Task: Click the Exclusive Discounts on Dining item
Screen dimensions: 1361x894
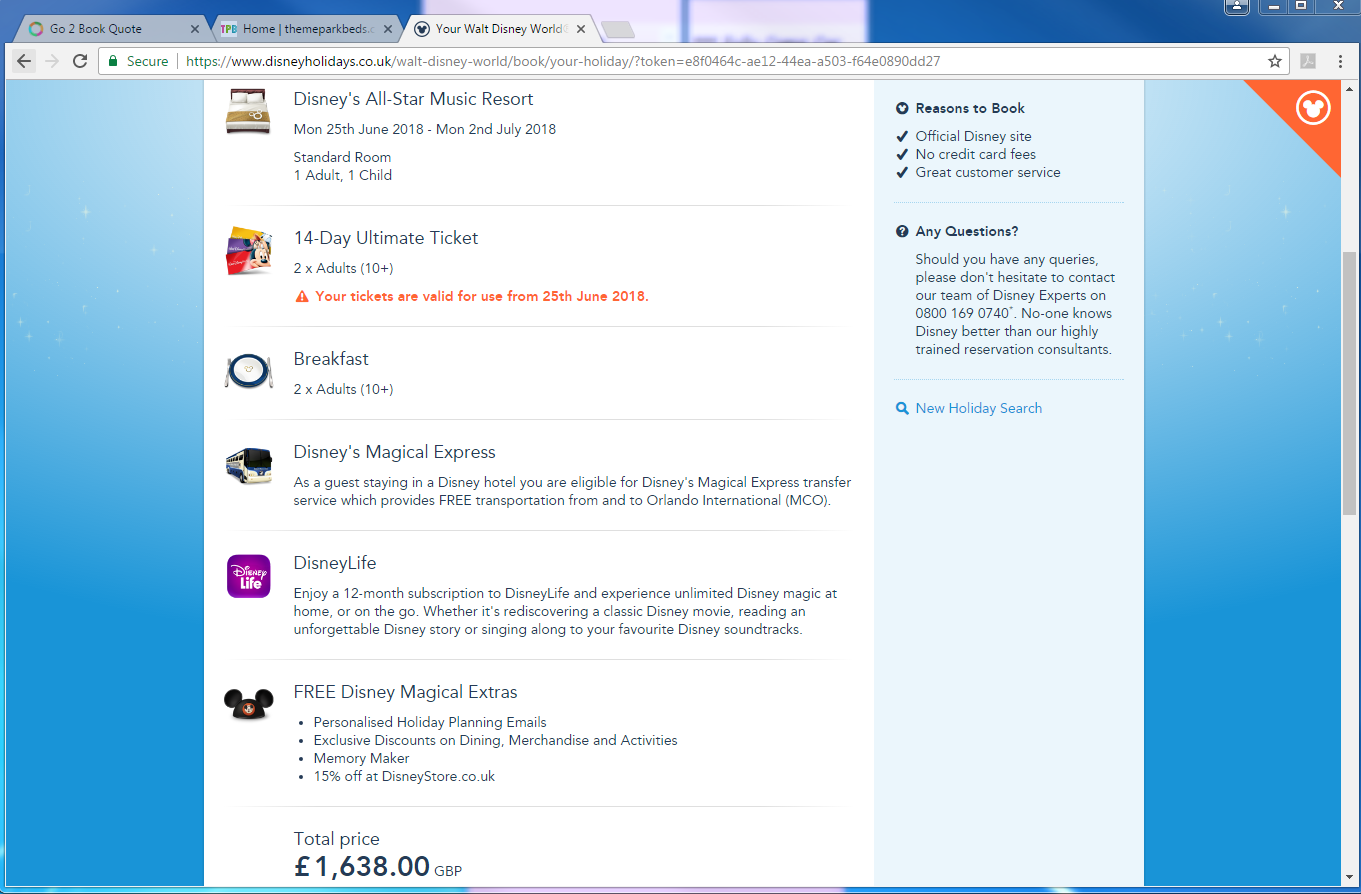Action: [495, 740]
